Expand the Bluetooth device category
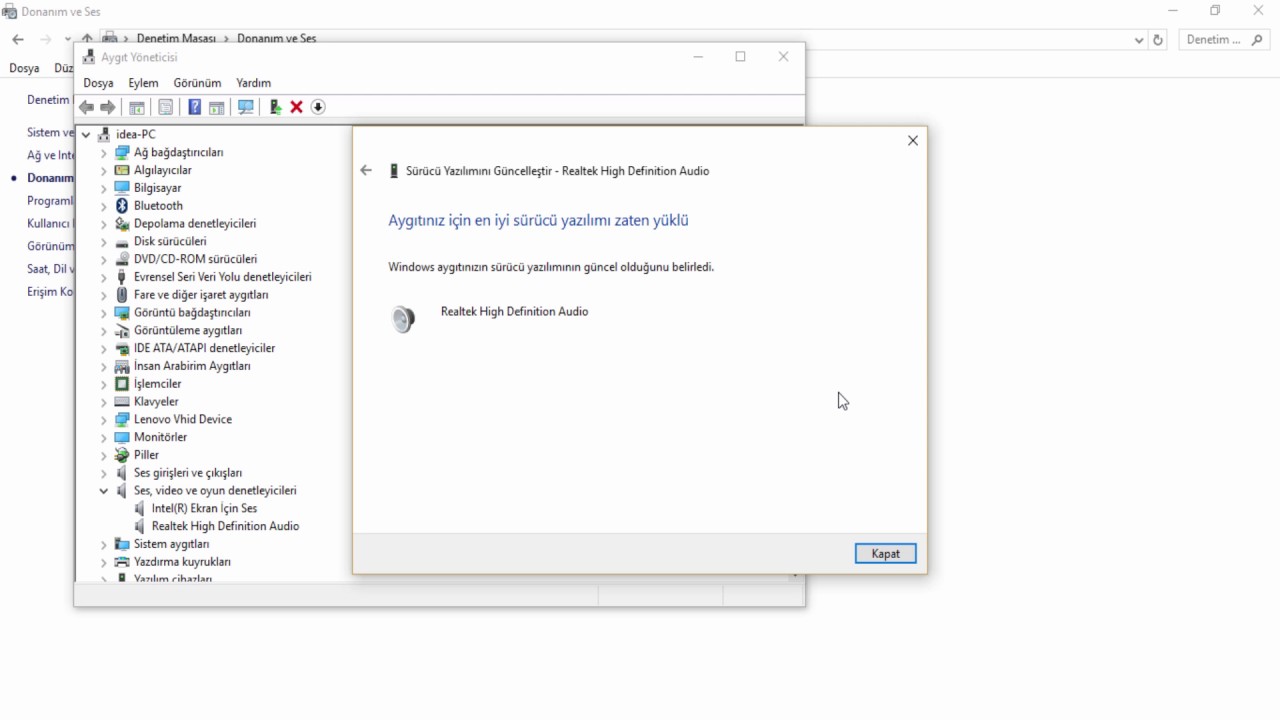Viewport: 1280px width, 720px height. (103, 205)
